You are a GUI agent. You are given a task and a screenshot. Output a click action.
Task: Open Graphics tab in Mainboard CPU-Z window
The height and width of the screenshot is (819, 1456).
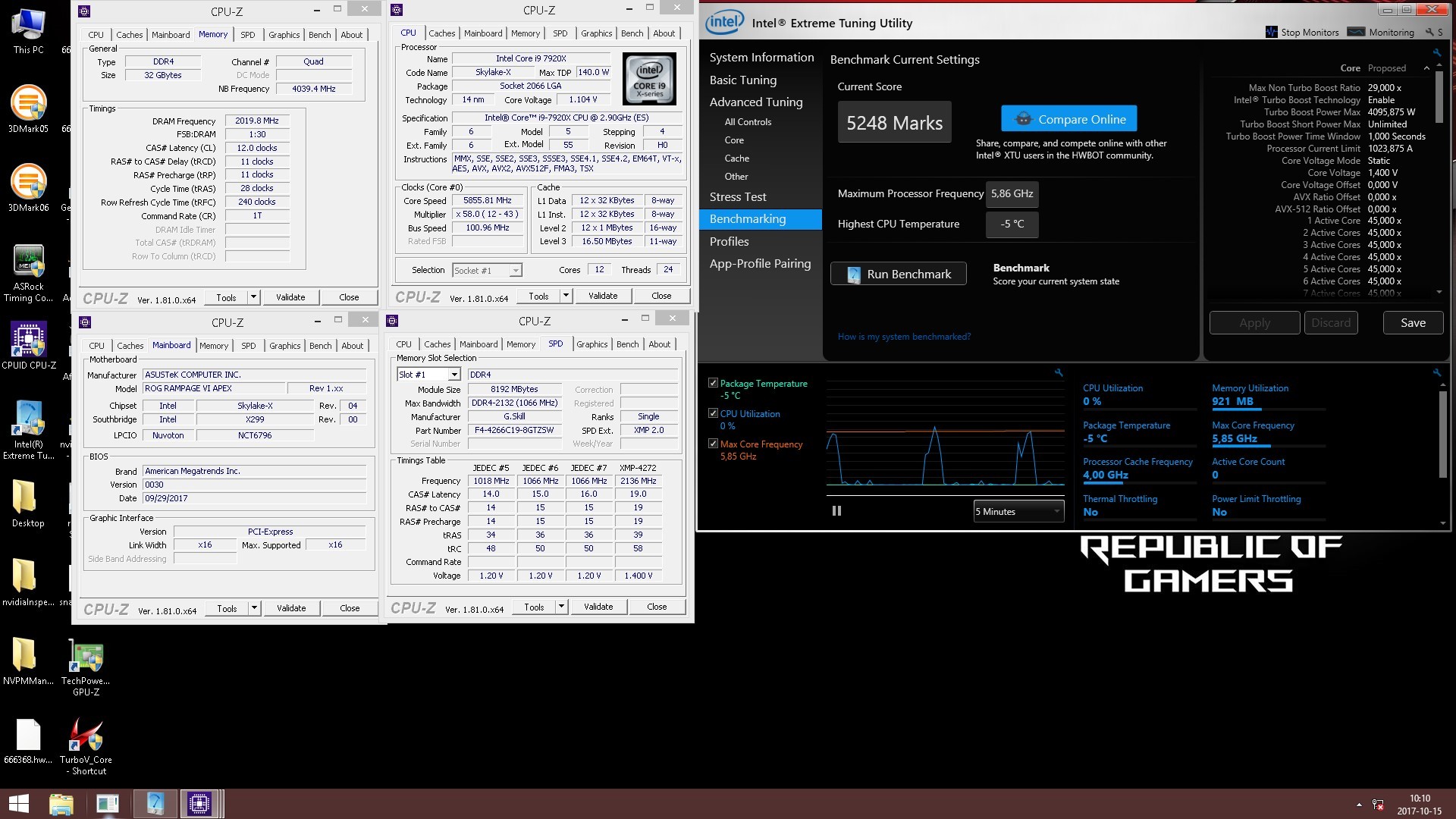284,346
